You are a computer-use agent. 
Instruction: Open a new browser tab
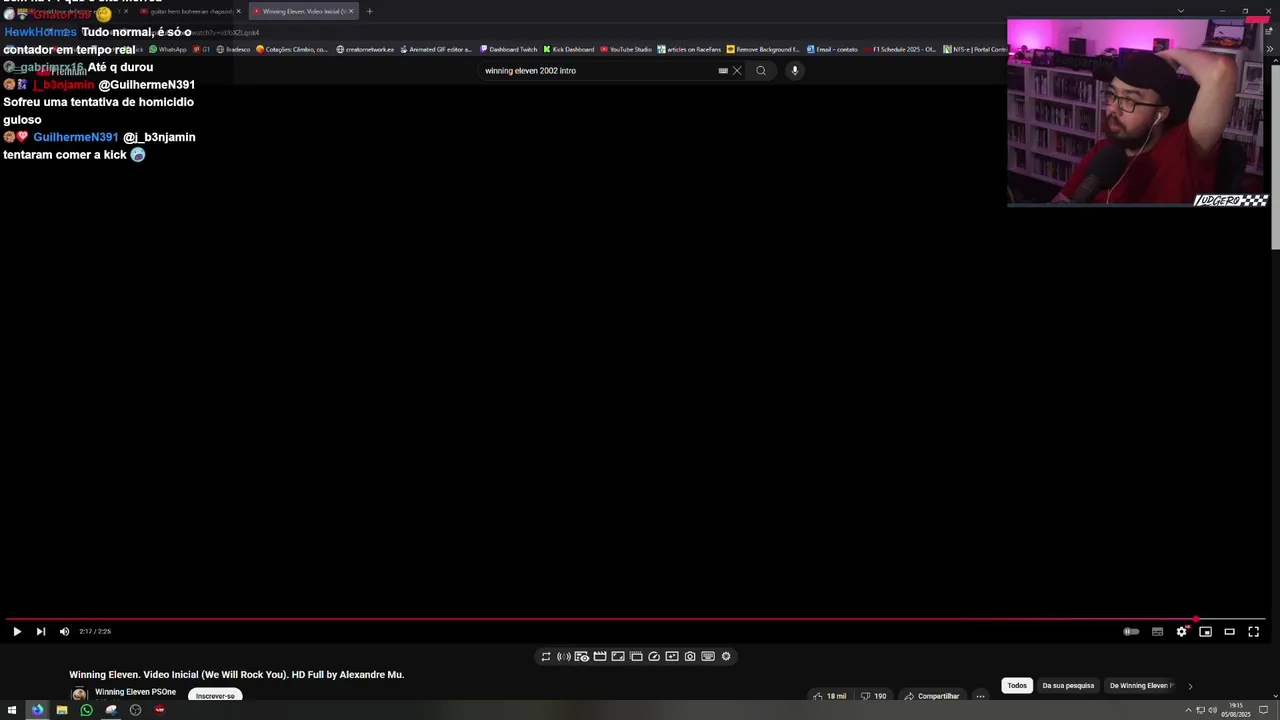coord(369,11)
